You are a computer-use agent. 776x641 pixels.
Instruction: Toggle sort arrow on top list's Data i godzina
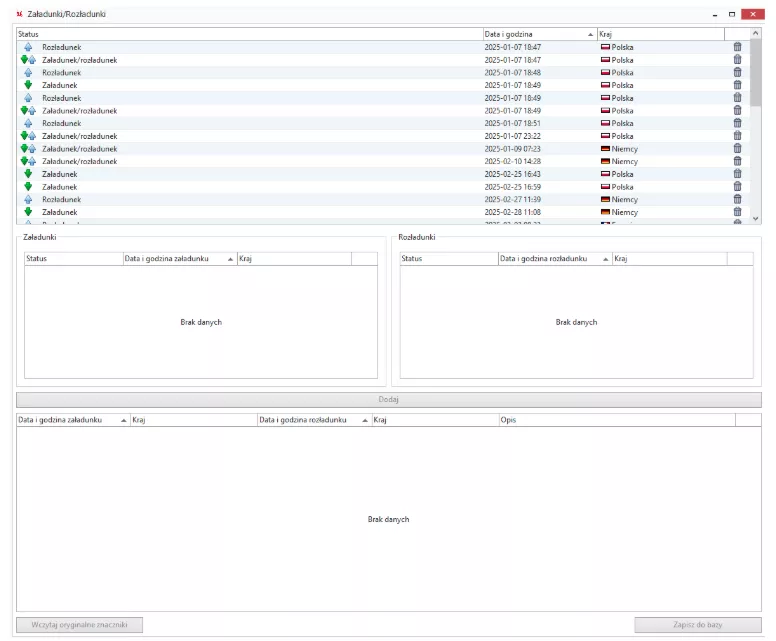[591, 34]
